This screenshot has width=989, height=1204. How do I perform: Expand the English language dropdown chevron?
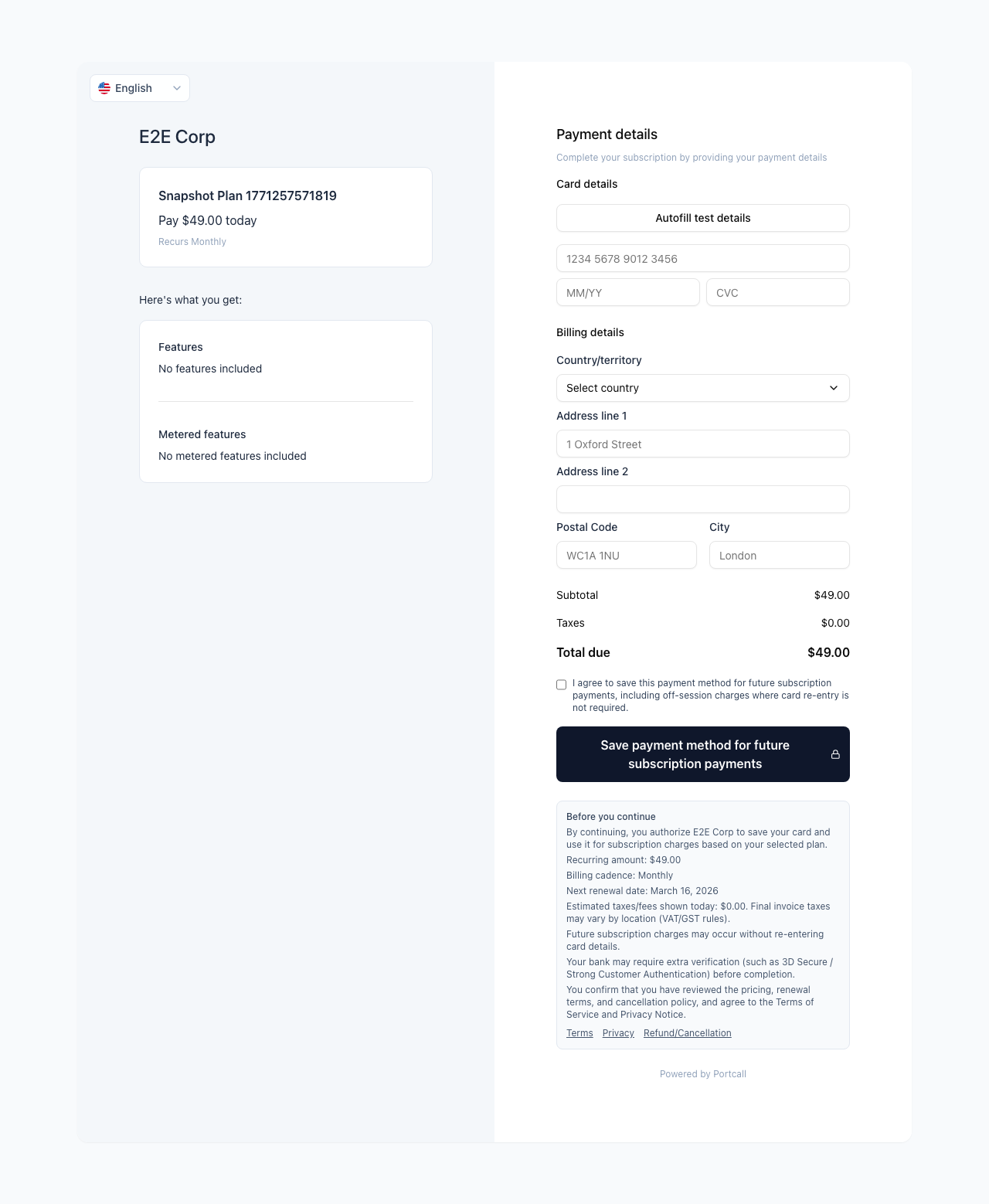tap(177, 88)
